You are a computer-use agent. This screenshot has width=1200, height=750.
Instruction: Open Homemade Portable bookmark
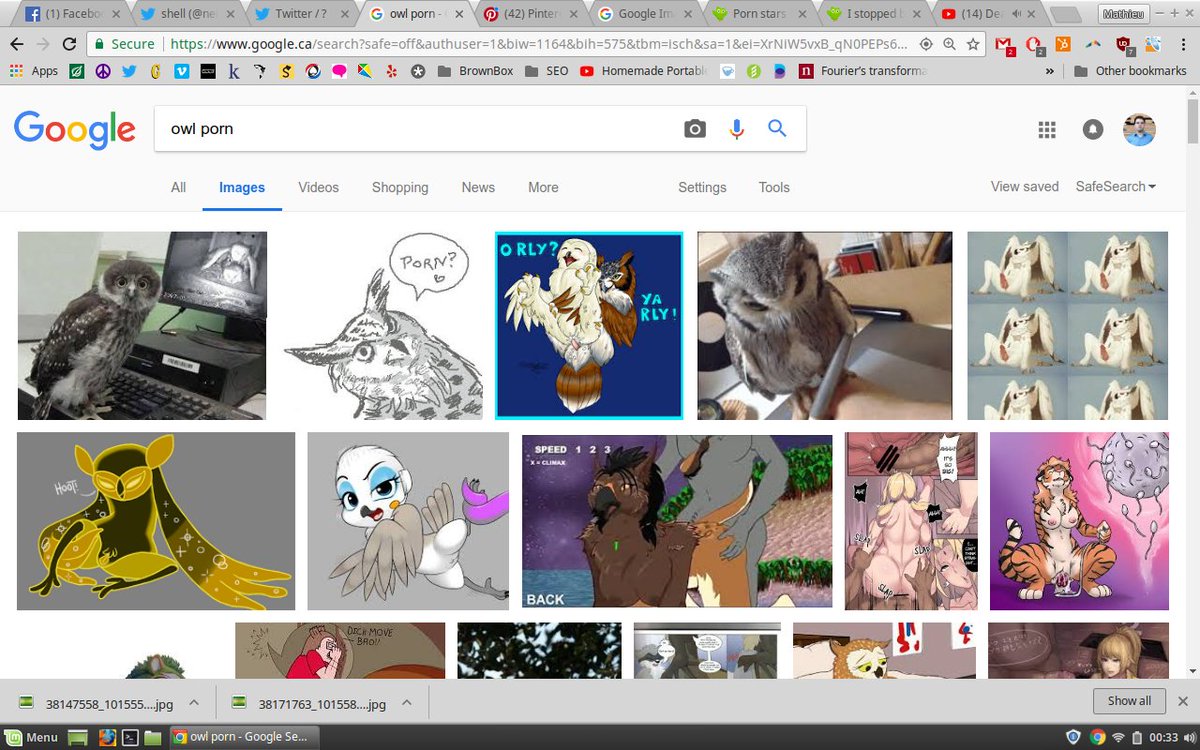pyautogui.click(x=642, y=71)
